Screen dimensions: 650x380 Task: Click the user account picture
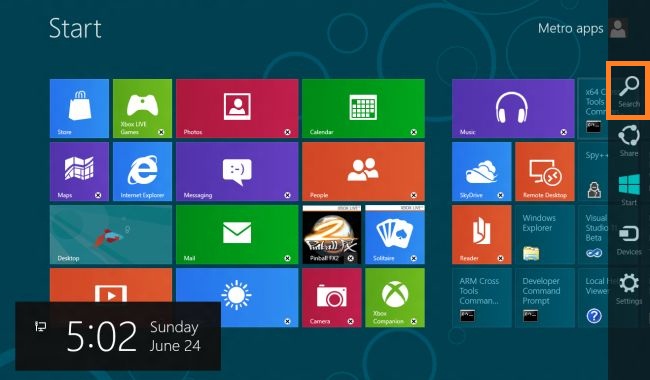pyautogui.click(x=618, y=28)
